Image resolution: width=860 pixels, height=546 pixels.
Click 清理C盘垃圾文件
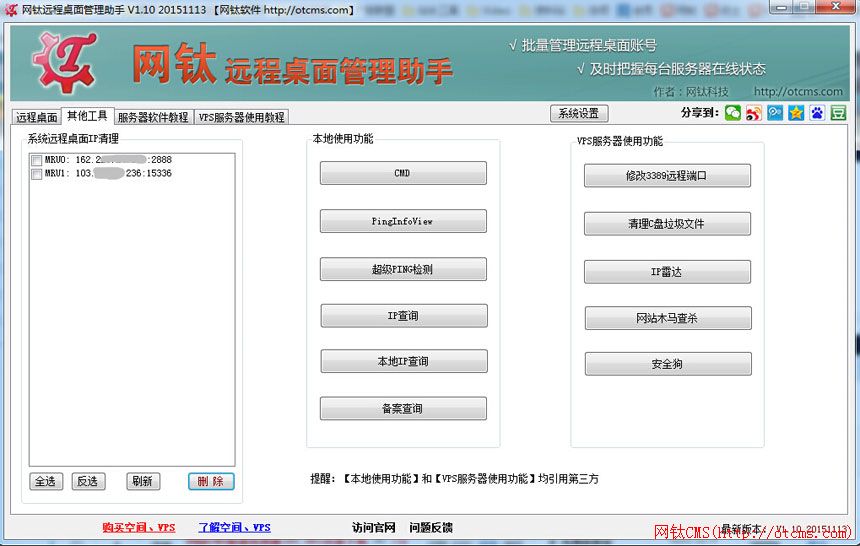667,224
